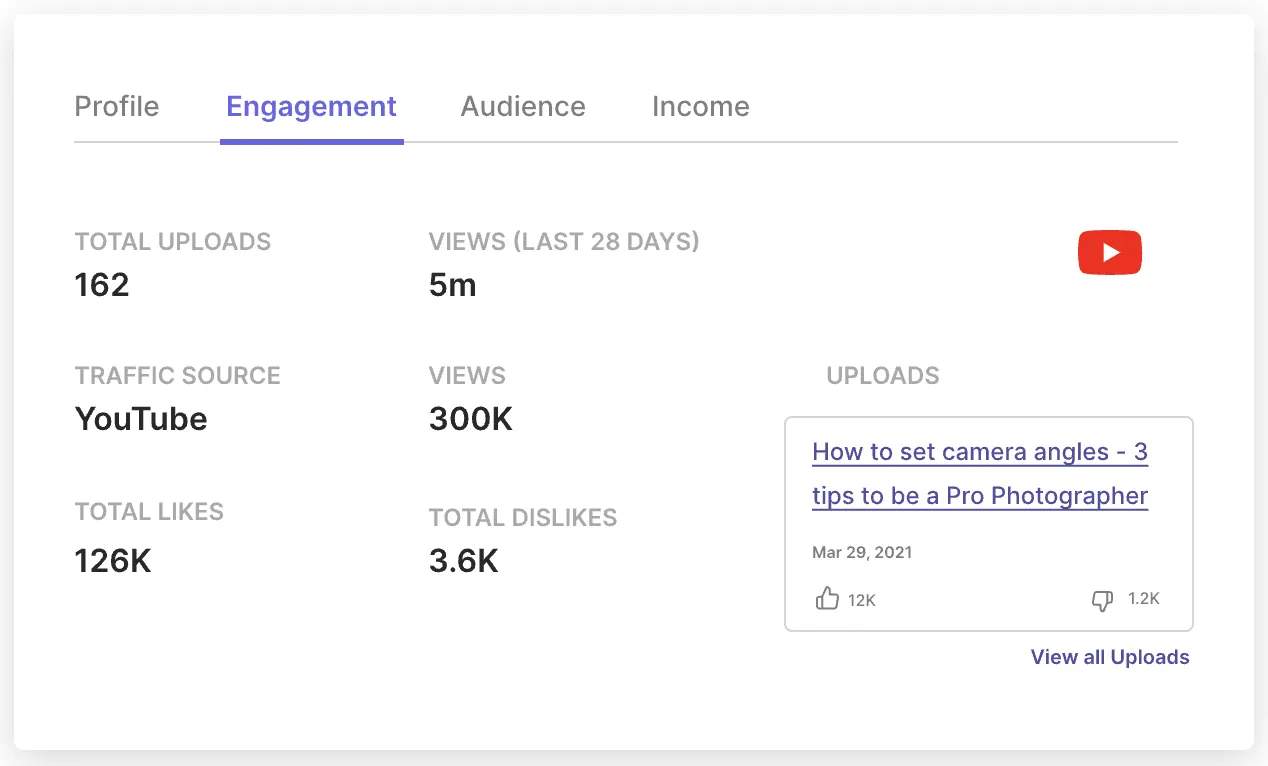Click the YouTube traffic source value
This screenshot has width=1268, height=766.
click(x=141, y=419)
